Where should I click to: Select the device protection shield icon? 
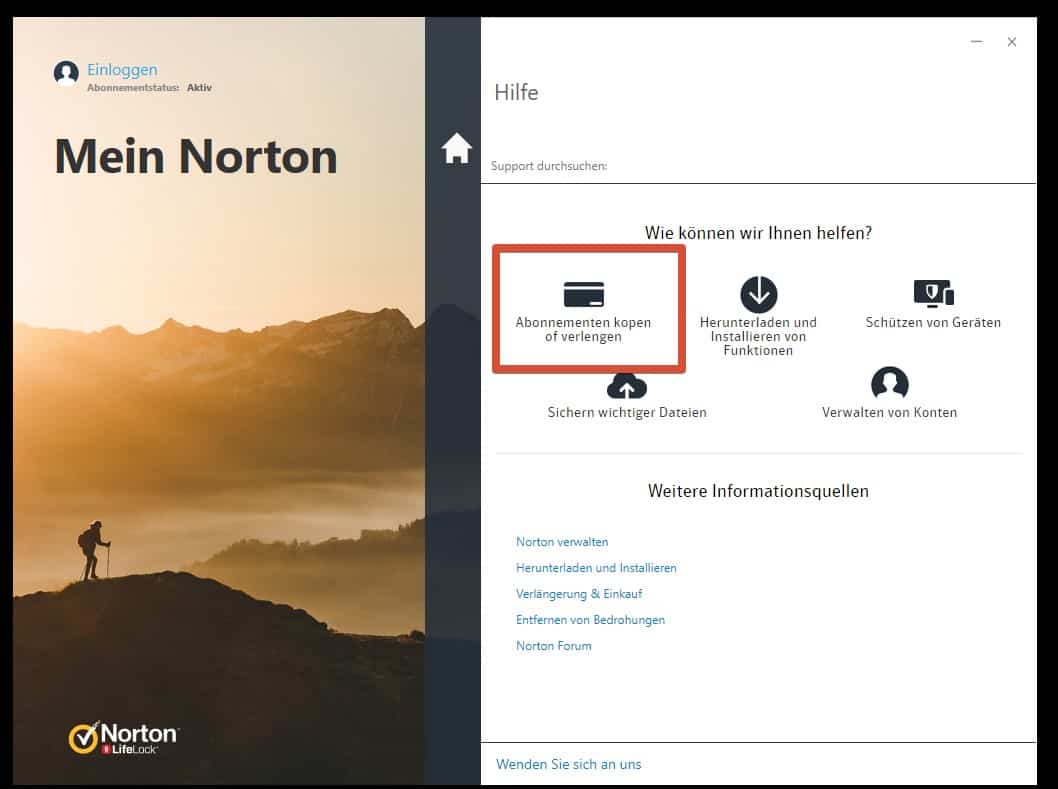[933, 294]
